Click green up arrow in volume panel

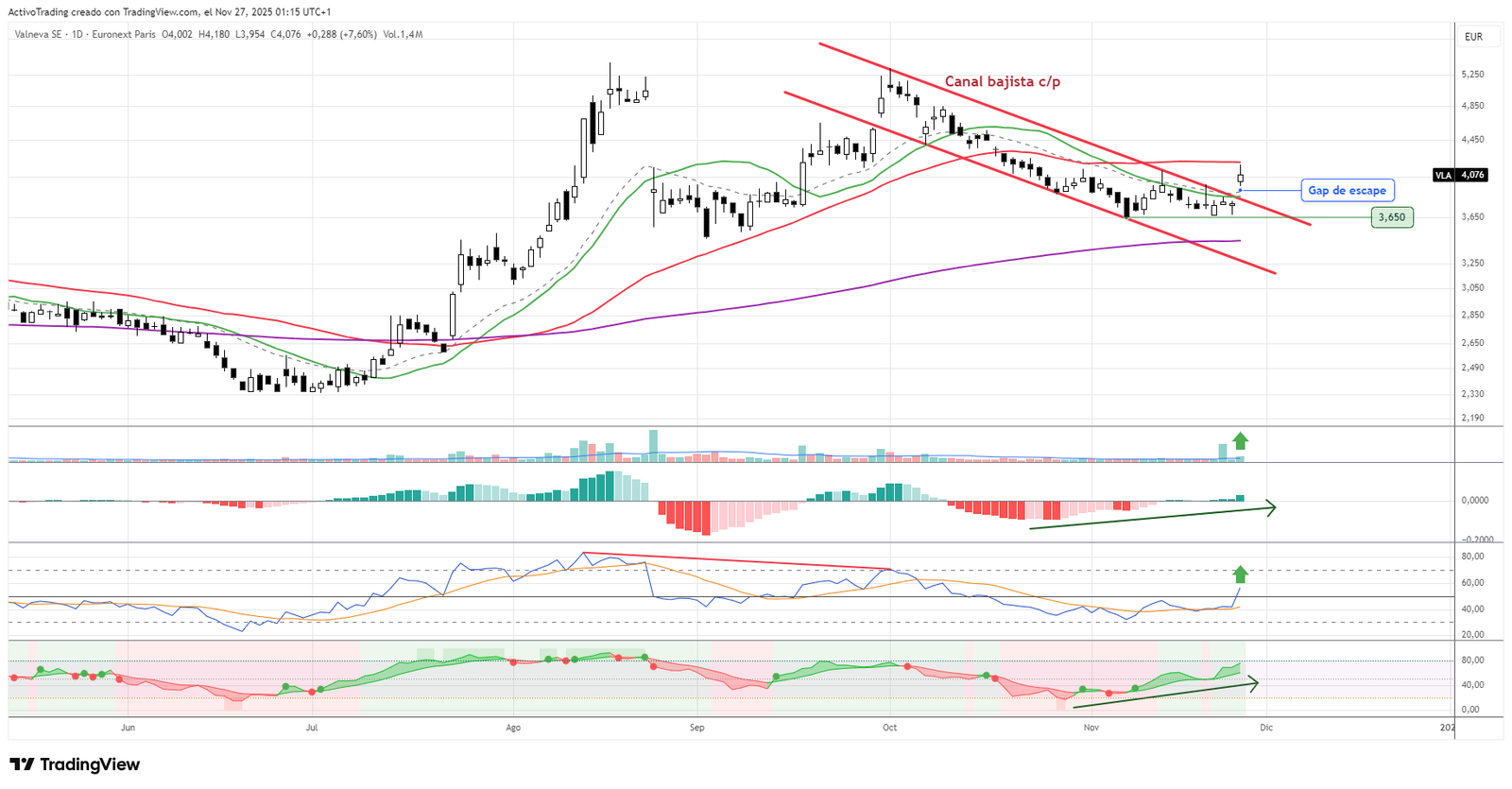(x=1240, y=440)
